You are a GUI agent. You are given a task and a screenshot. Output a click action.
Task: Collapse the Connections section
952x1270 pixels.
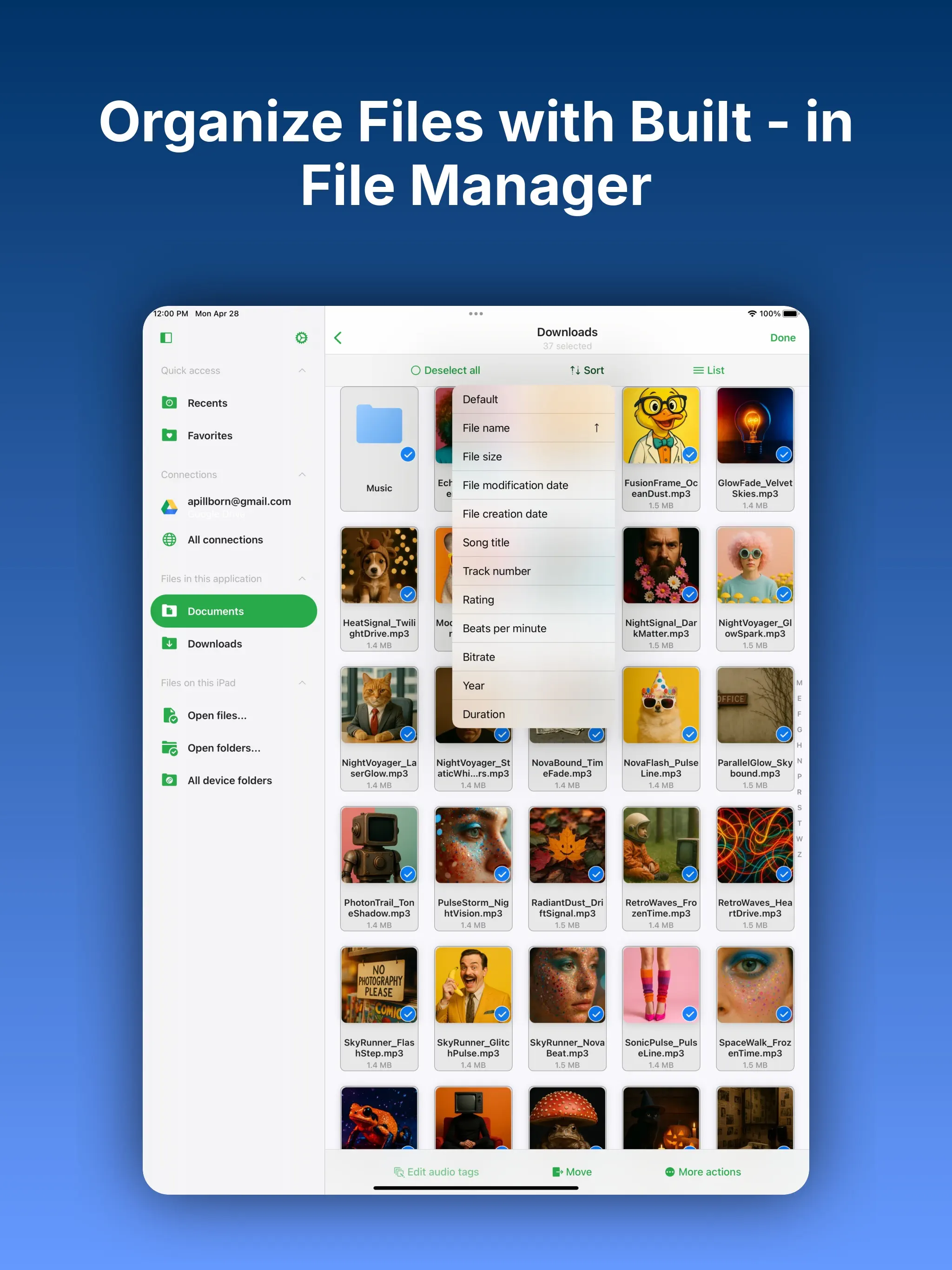coord(302,474)
